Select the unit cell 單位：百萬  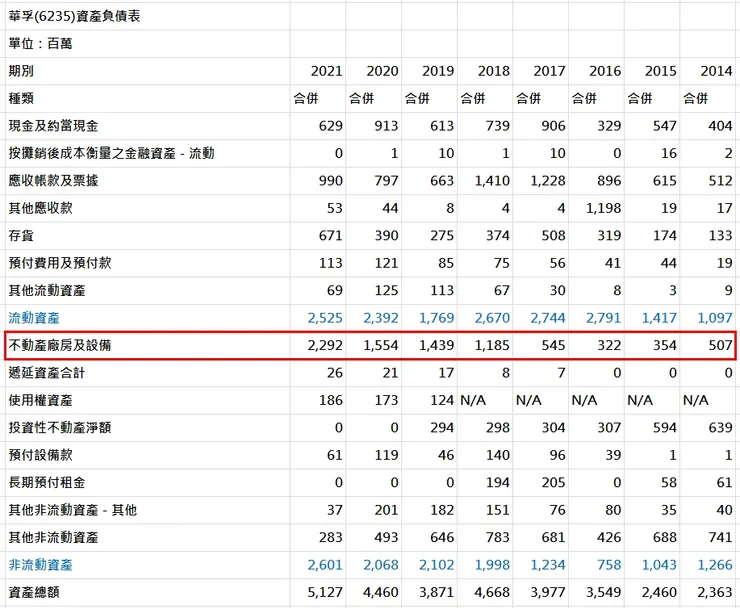coord(40,44)
